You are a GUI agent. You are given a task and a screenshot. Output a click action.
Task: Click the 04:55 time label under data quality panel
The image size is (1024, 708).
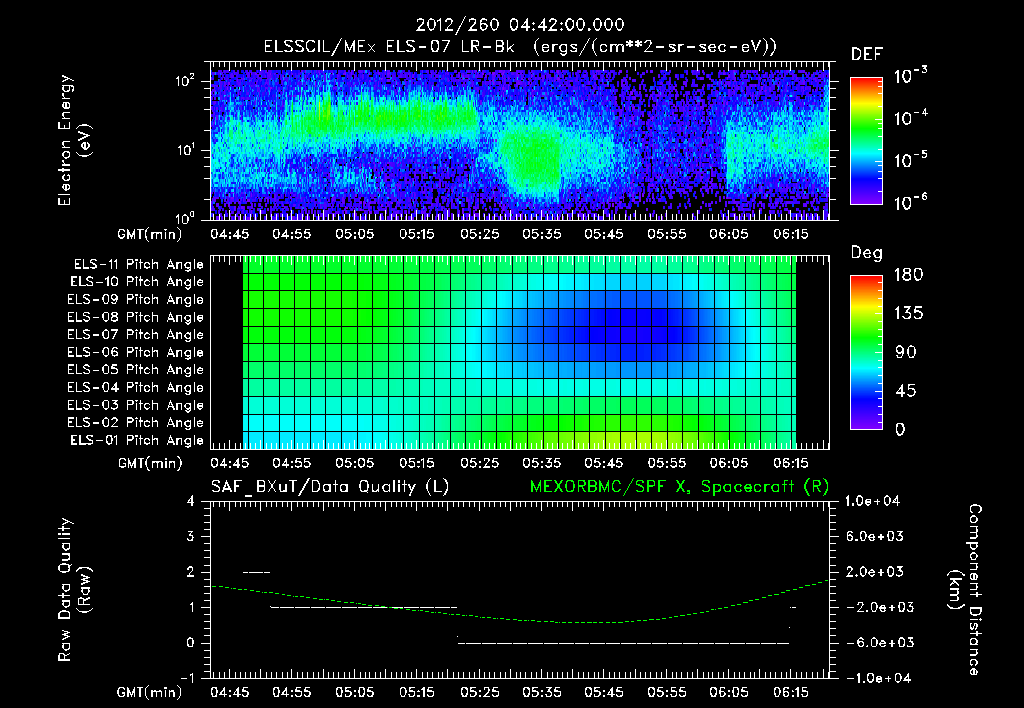coord(292,692)
